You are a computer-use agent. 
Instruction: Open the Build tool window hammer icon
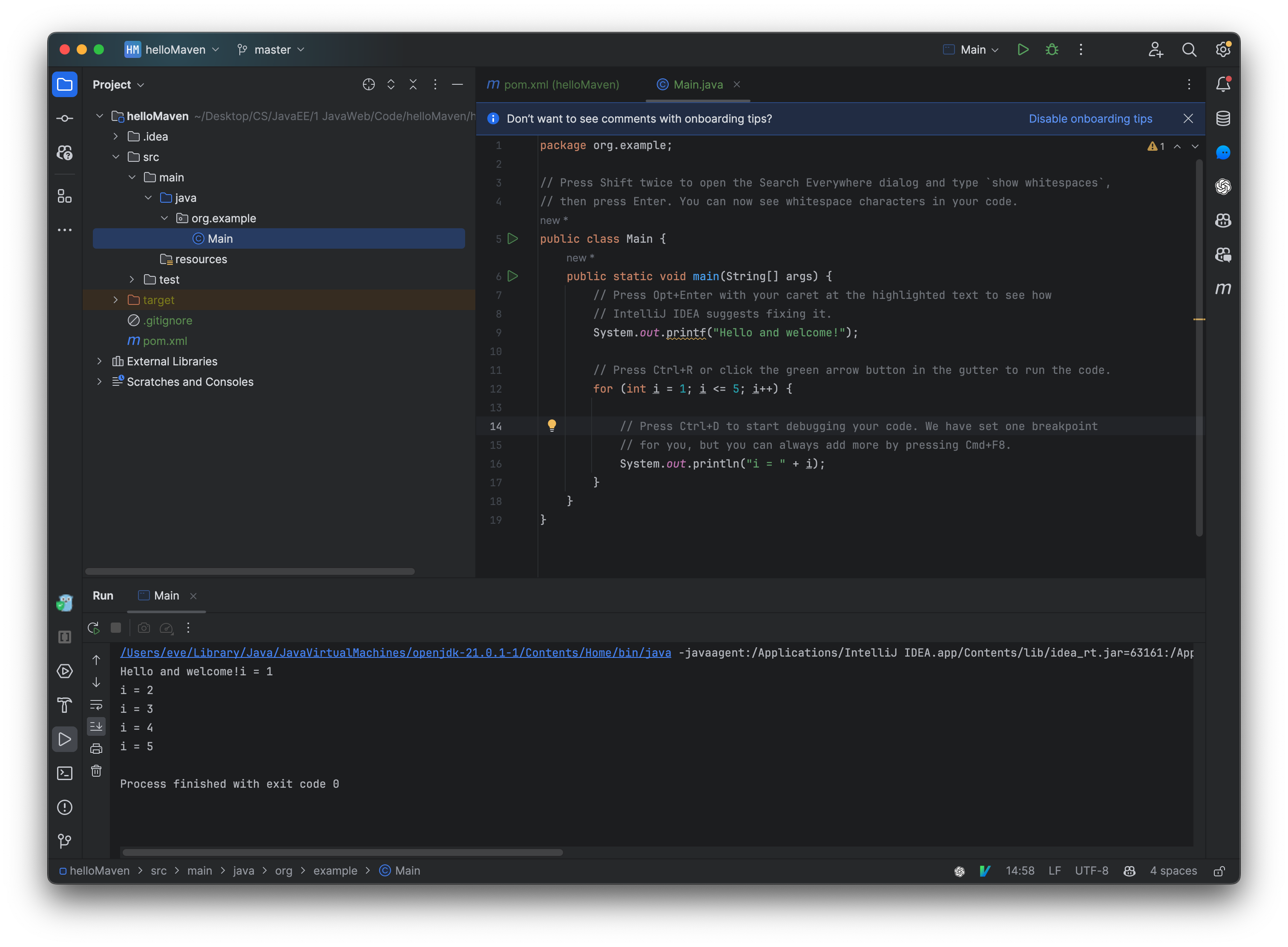[65, 705]
